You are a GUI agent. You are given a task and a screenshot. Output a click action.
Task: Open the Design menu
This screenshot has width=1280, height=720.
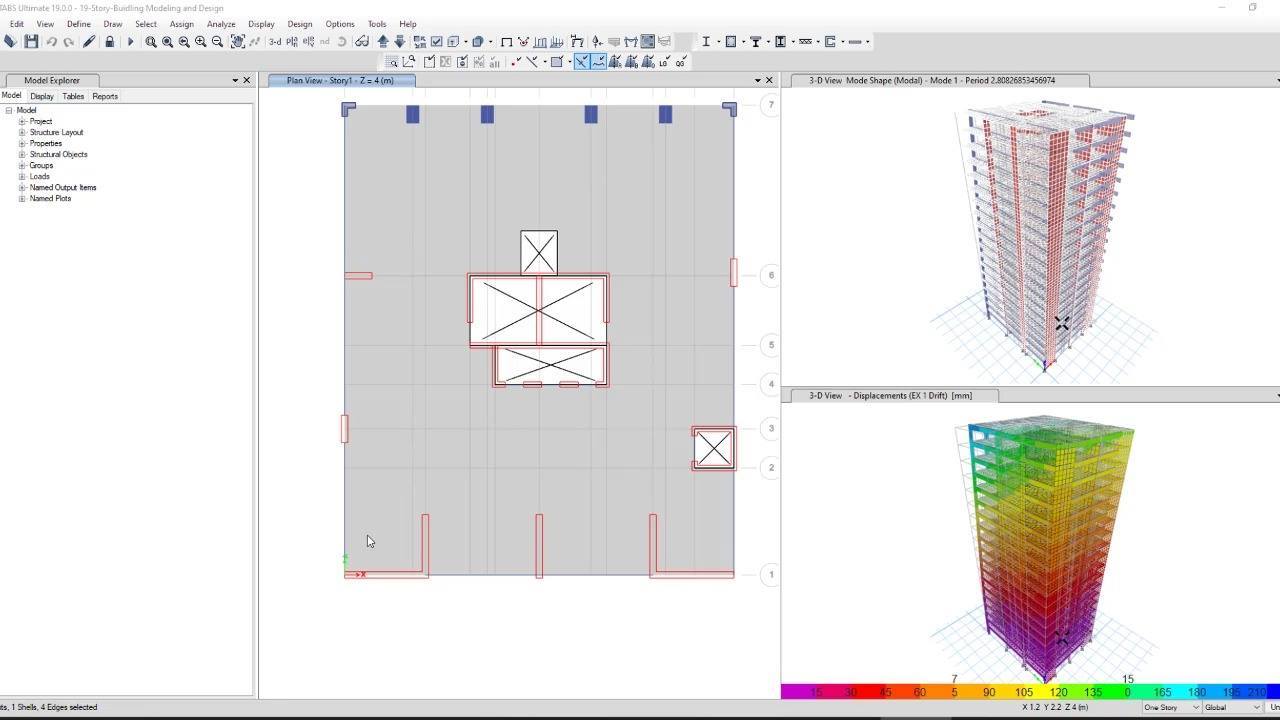300,24
